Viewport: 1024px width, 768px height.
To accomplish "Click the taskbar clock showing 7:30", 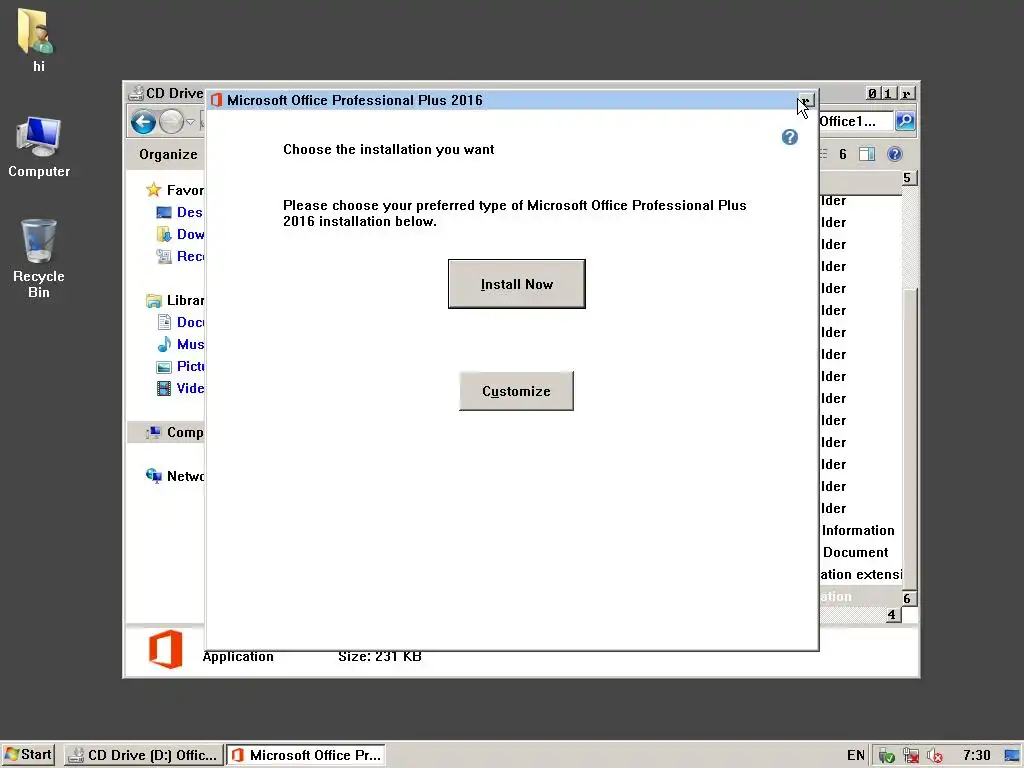I will click(976, 756).
